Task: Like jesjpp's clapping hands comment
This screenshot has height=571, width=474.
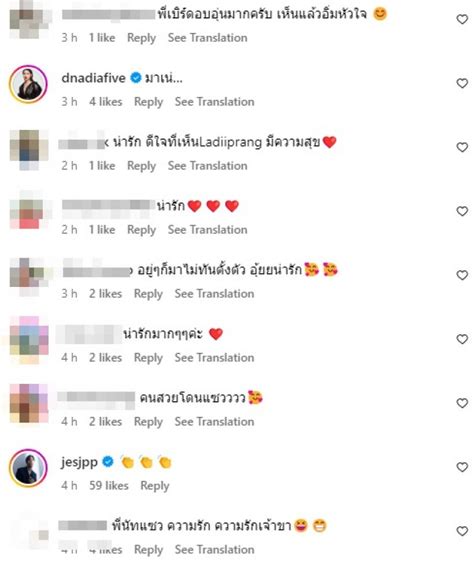Action: coord(462,467)
